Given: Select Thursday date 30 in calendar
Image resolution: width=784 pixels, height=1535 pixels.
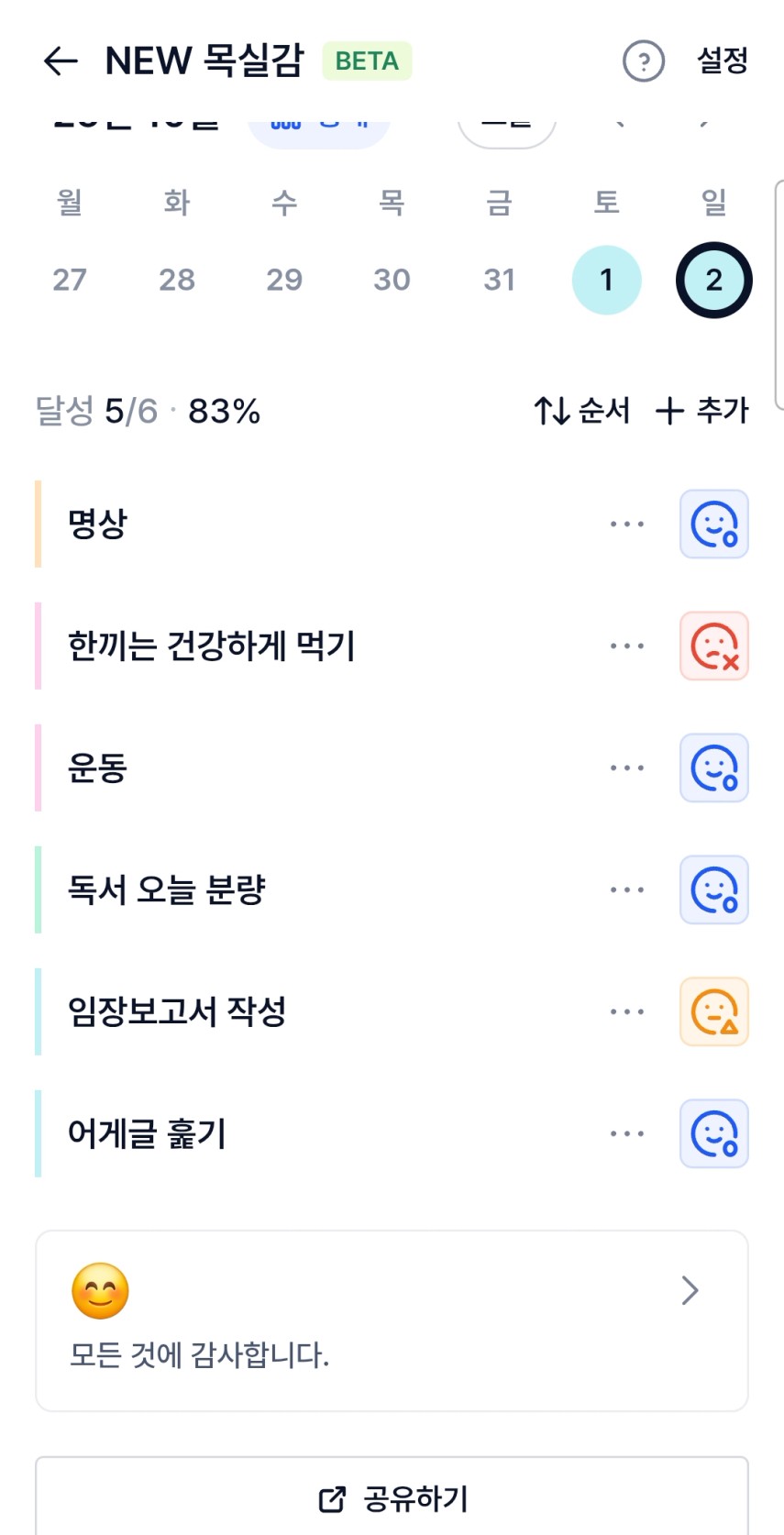Looking at the screenshot, I should tap(392, 280).
